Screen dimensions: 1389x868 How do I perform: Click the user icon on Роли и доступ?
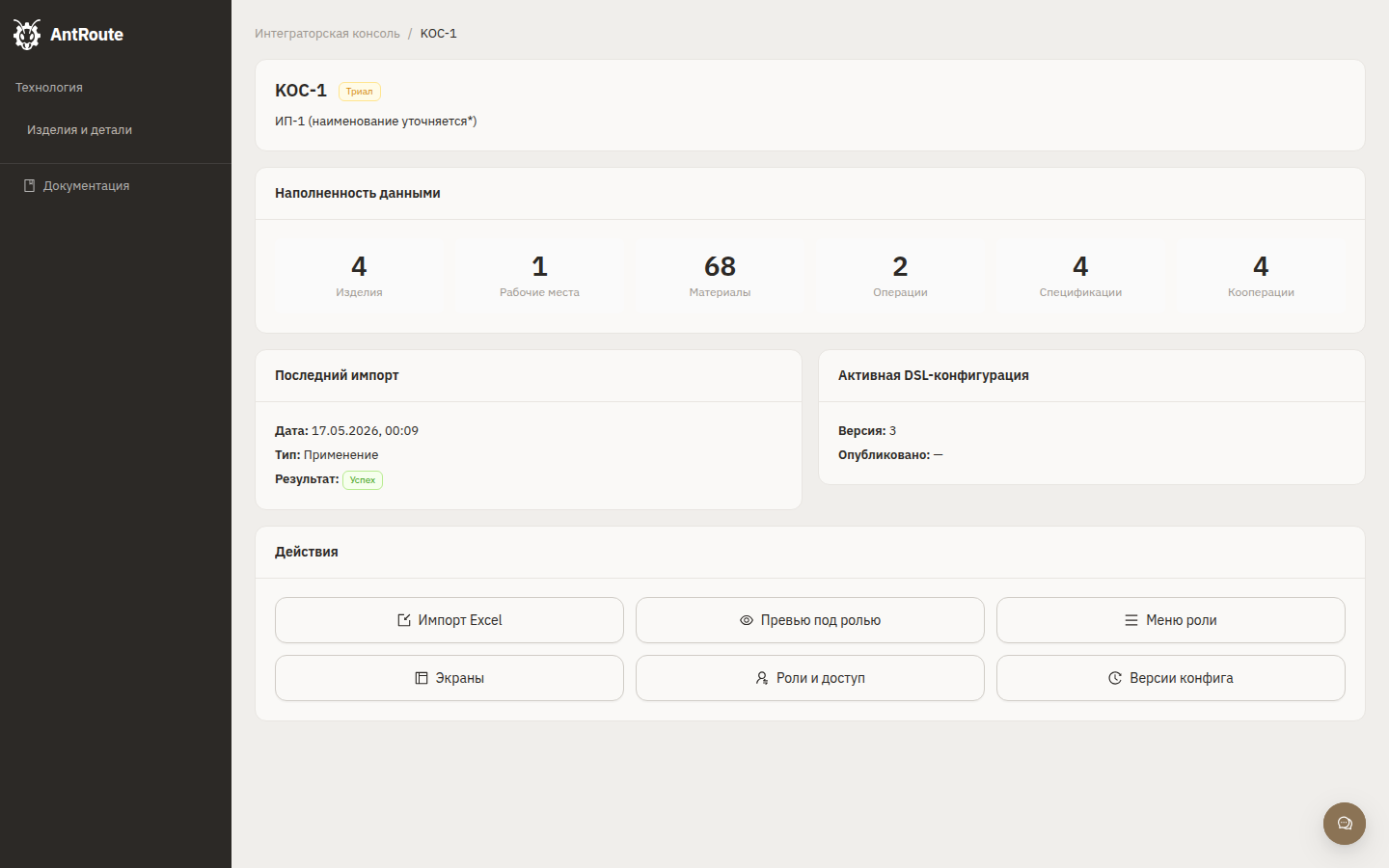tap(762, 678)
